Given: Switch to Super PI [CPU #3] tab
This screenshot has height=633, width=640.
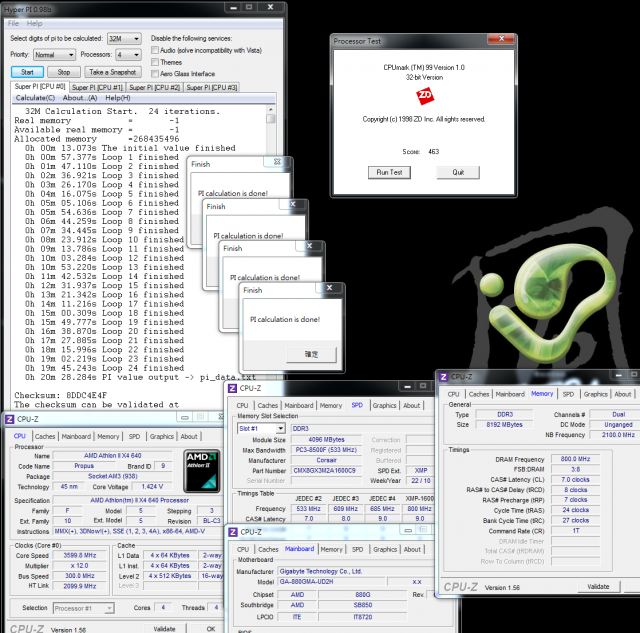Looking at the screenshot, I should tap(211, 87).
